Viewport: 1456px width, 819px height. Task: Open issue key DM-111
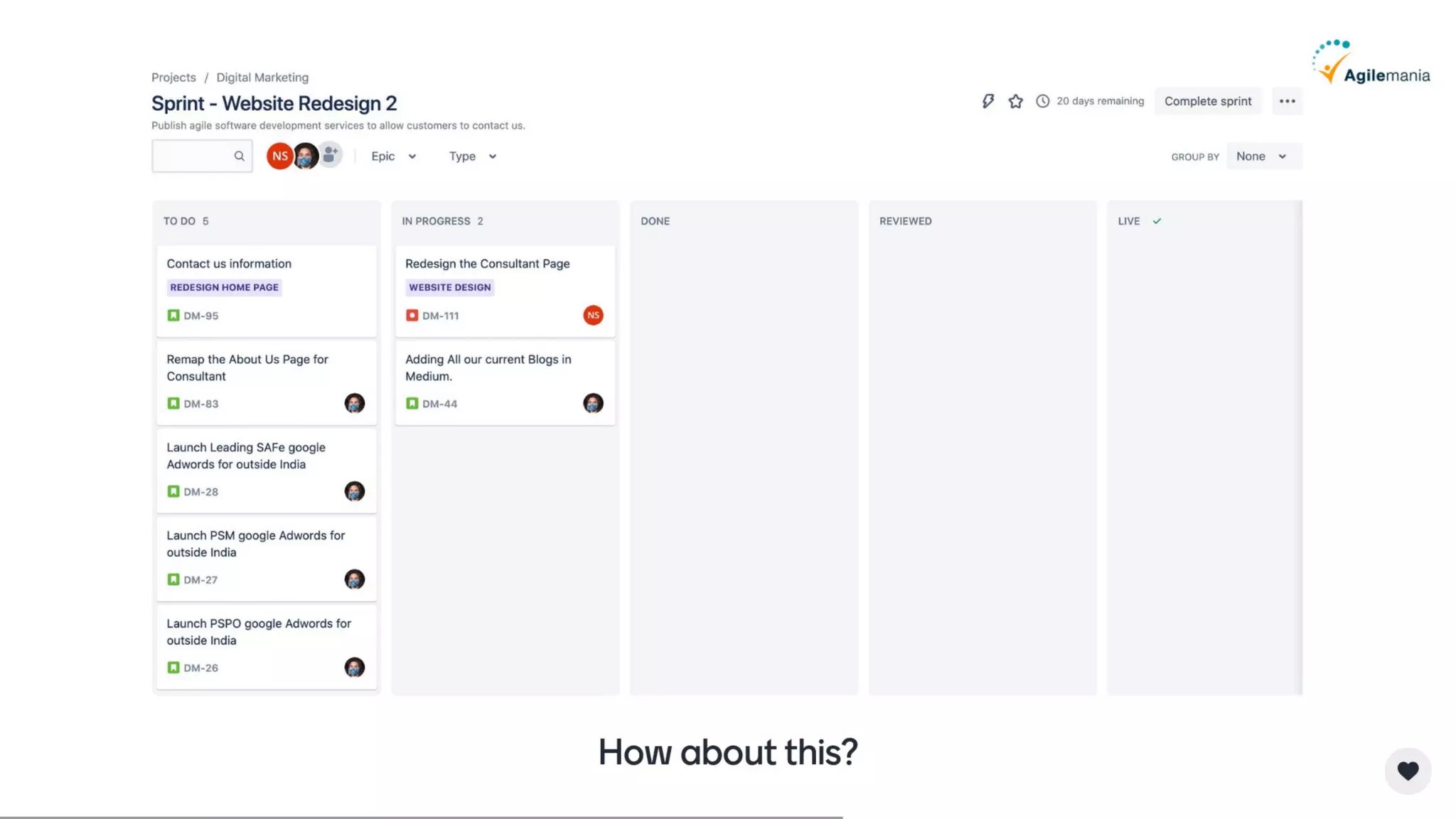[x=440, y=316]
